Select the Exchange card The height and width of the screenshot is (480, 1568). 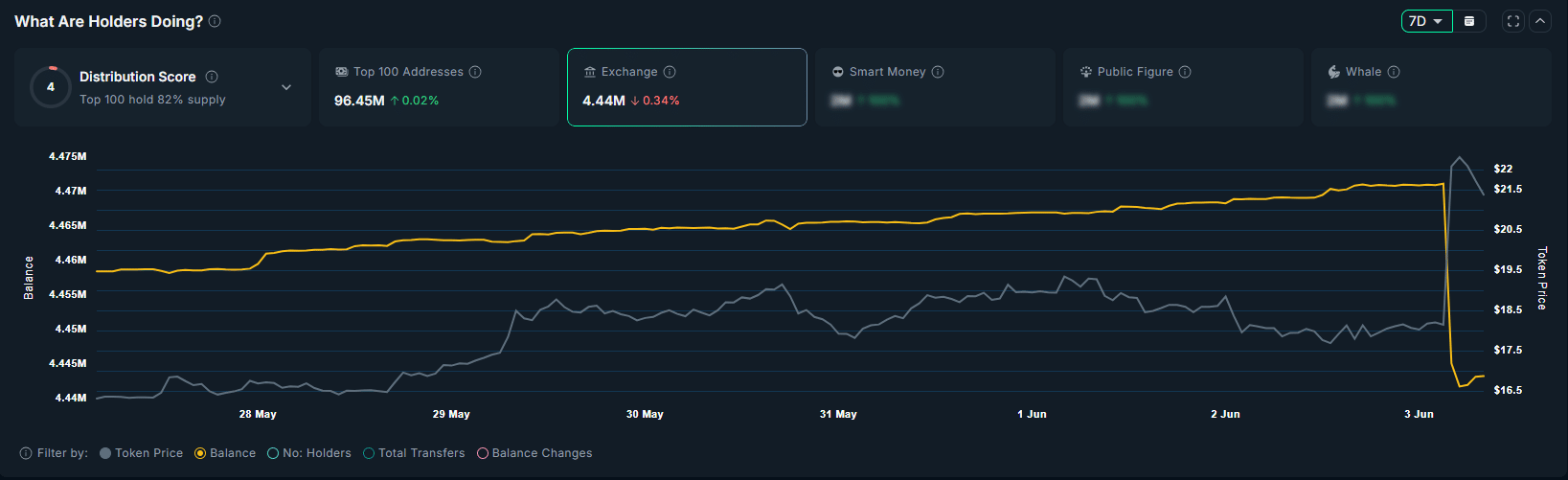(x=687, y=87)
